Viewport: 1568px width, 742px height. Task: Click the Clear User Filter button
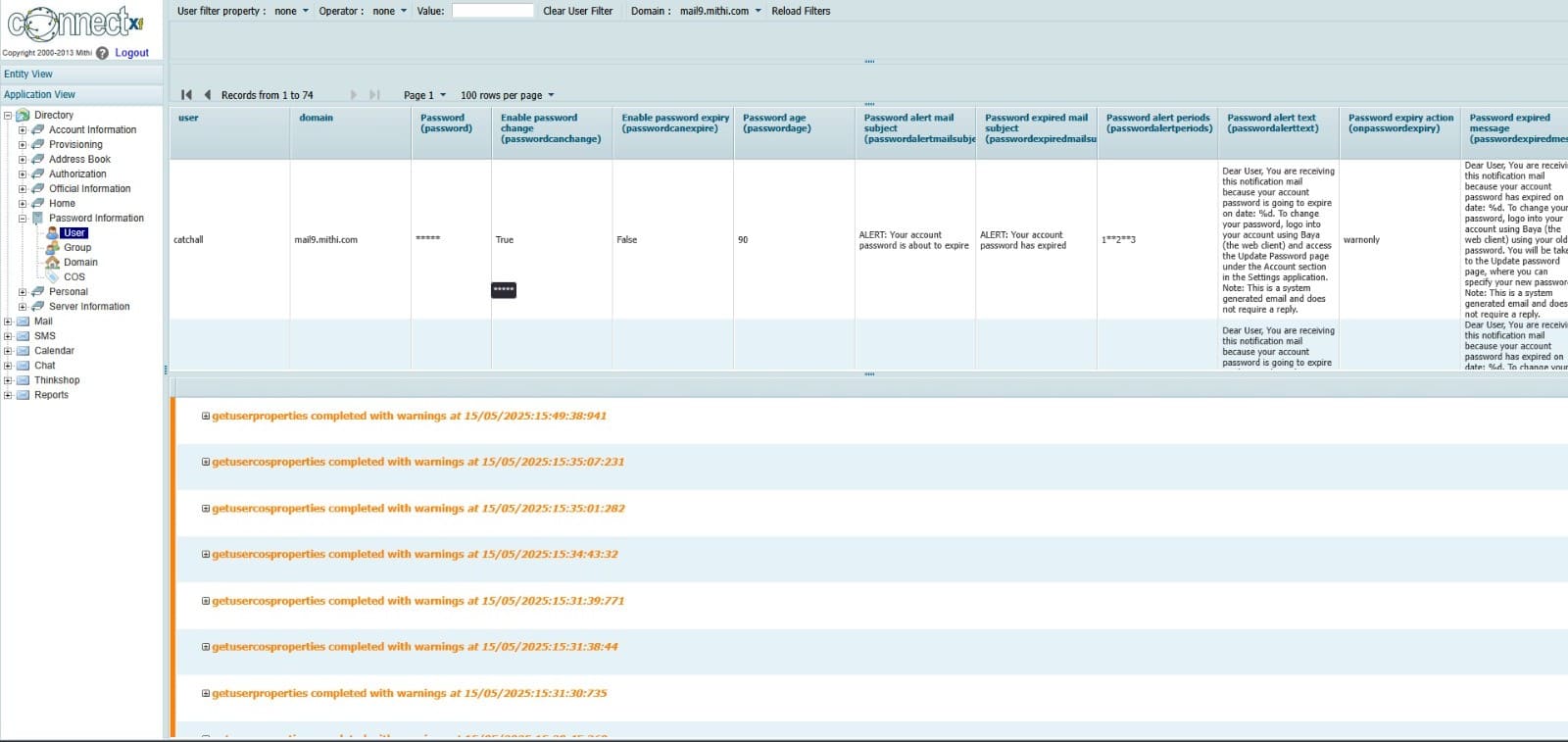click(577, 12)
